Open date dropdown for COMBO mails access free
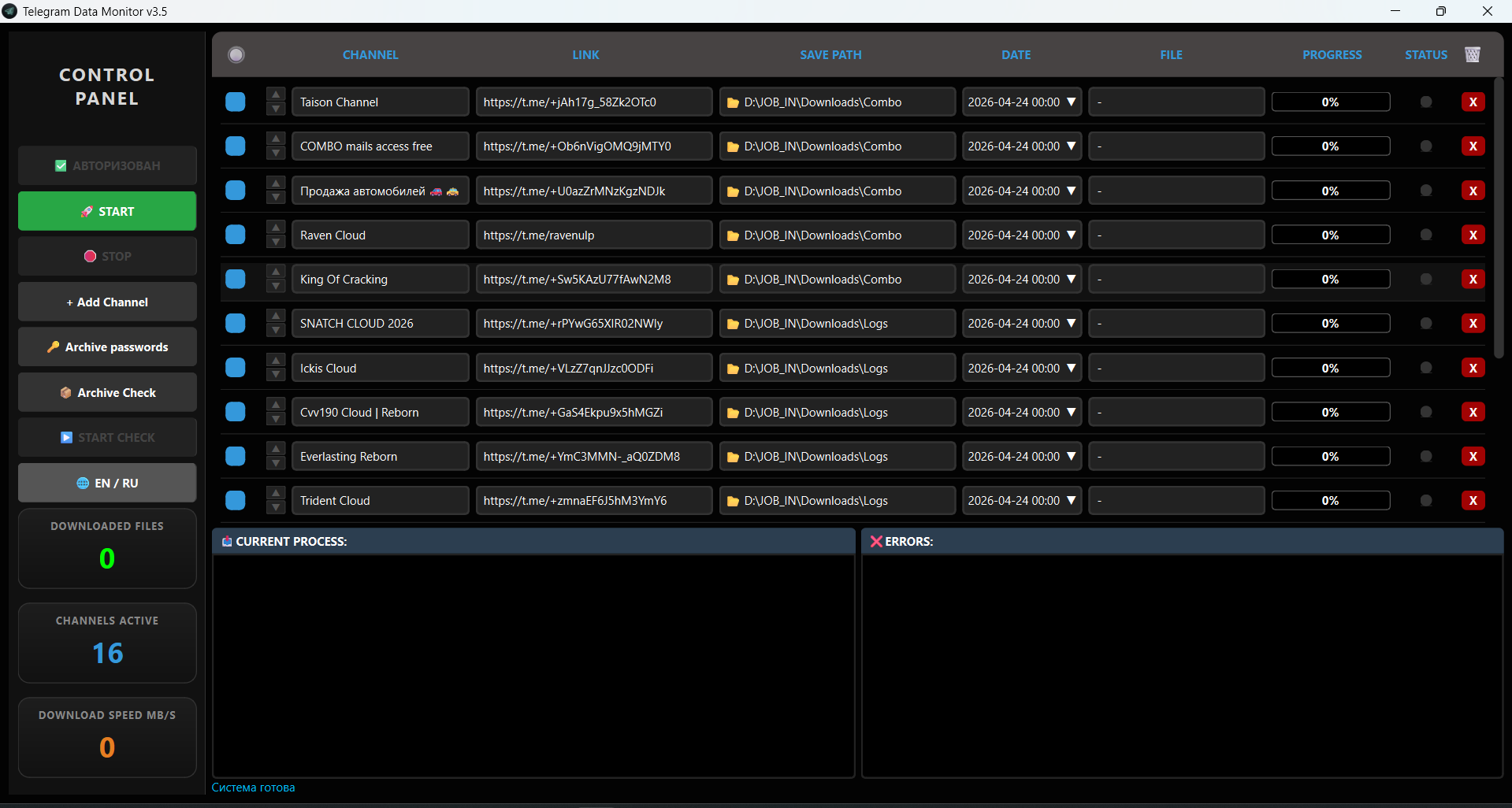The image size is (1512, 808). [1071, 146]
